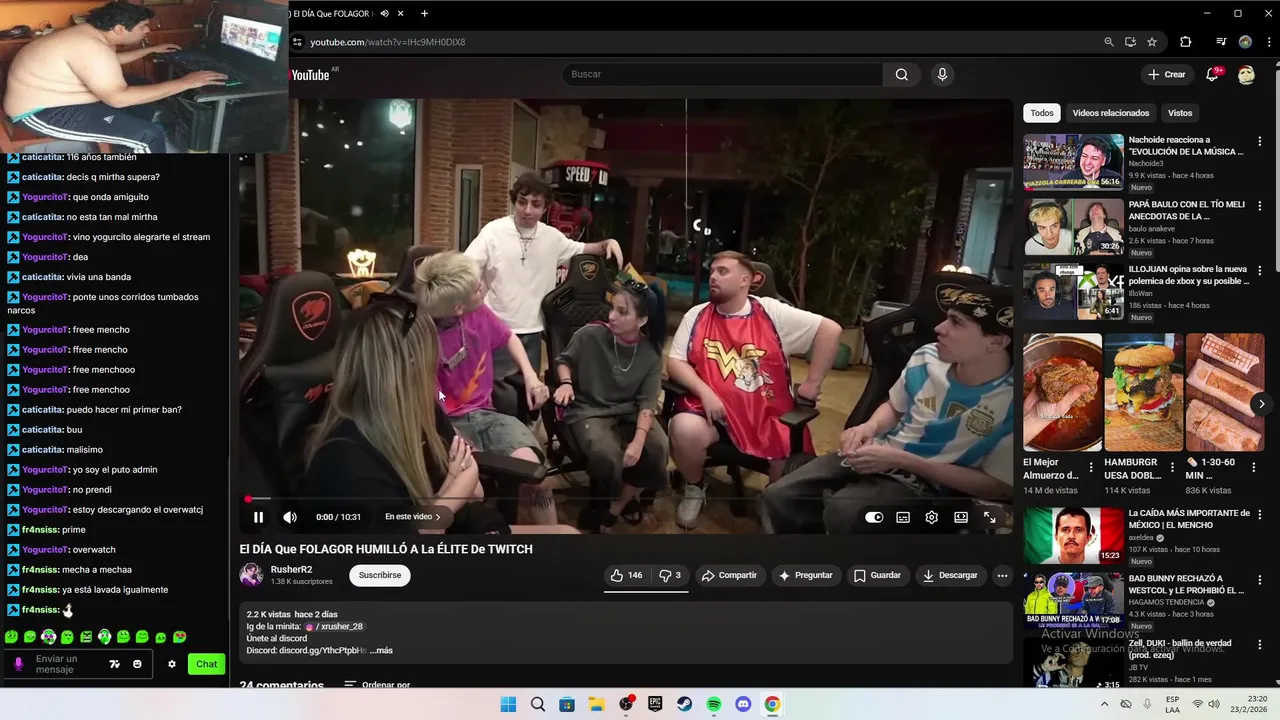The height and width of the screenshot is (720, 1280).
Task: Open 'El Mejor Almuerzo' short thumbnail
Action: (1062, 392)
